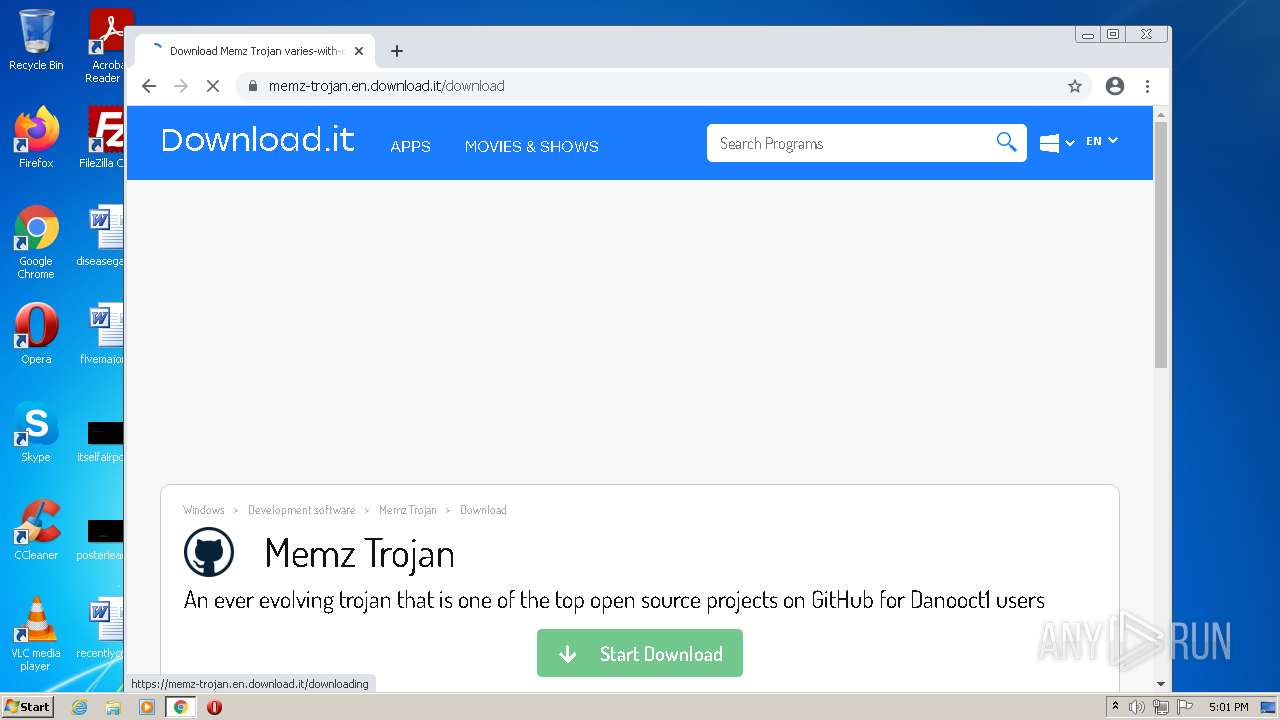Click the search magnifier icon

click(1006, 142)
